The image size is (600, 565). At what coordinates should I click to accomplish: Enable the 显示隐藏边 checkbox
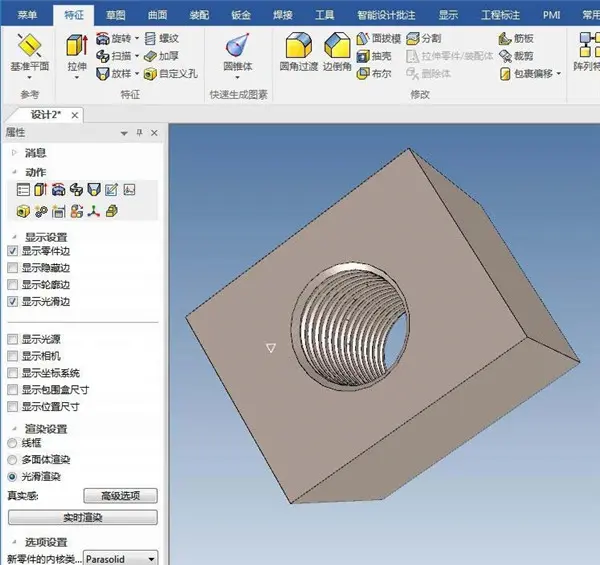pos(12,268)
